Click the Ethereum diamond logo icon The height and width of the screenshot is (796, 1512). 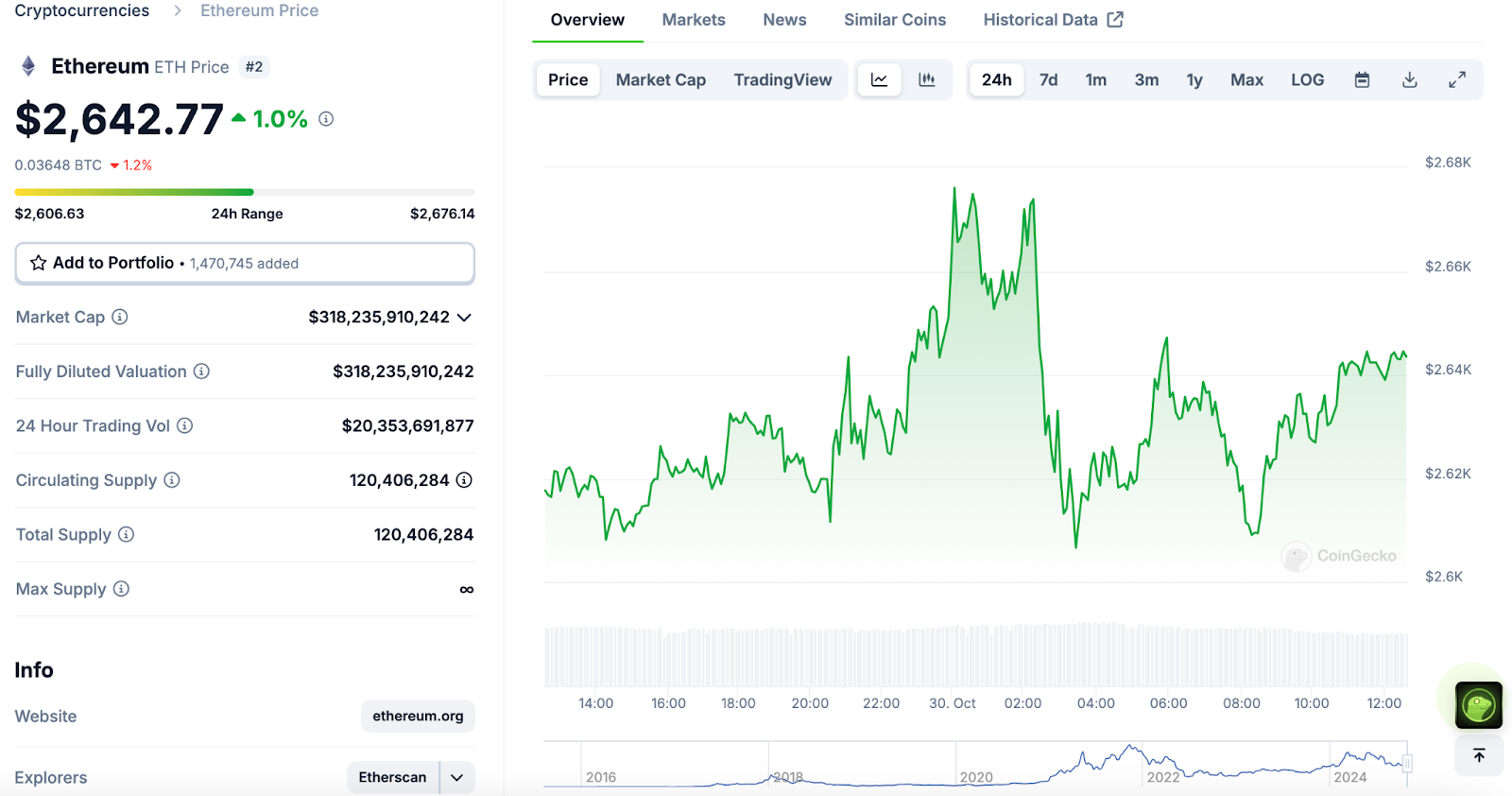tap(28, 66)
